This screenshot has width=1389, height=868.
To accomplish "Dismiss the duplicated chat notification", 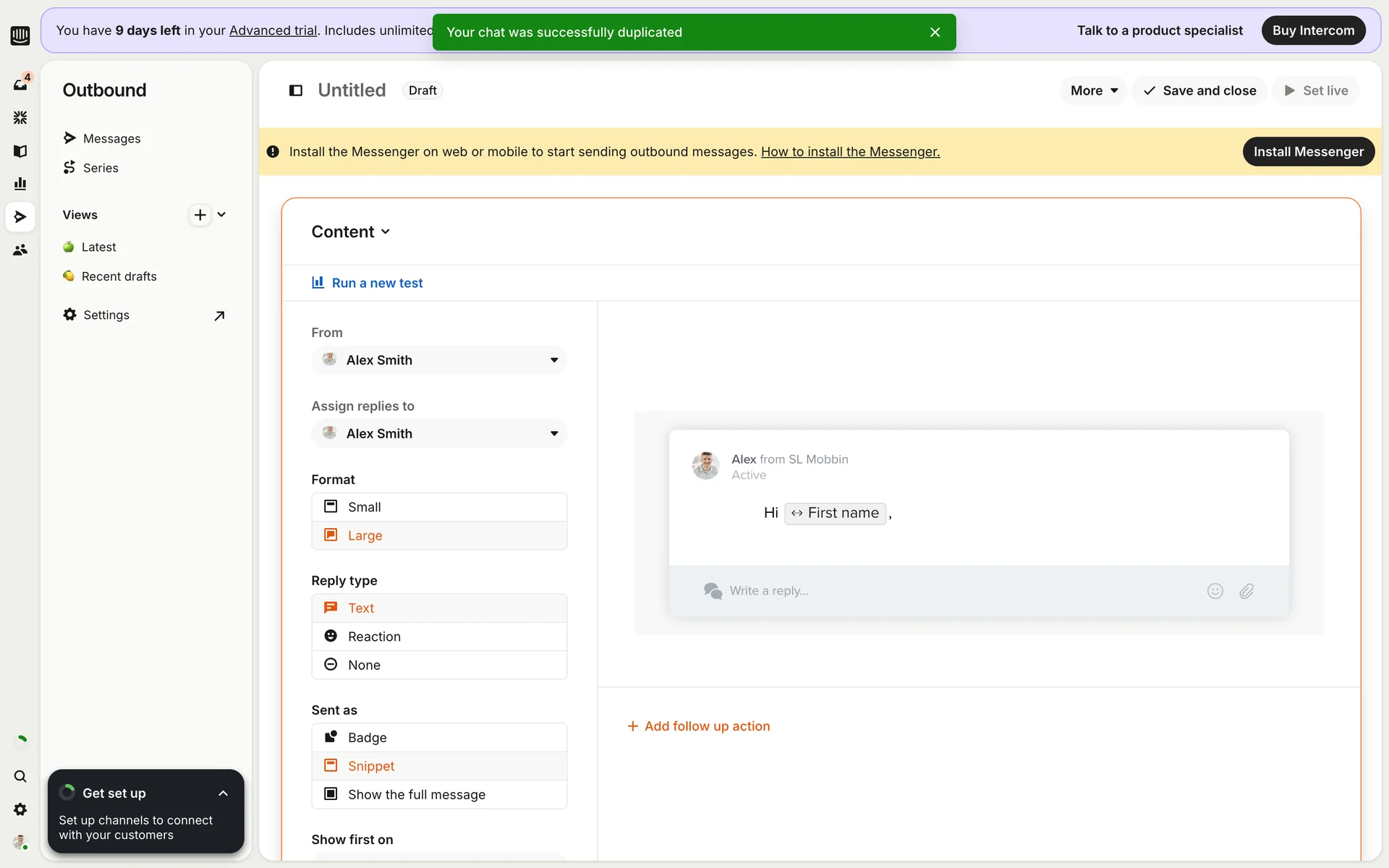I will 935,33.
